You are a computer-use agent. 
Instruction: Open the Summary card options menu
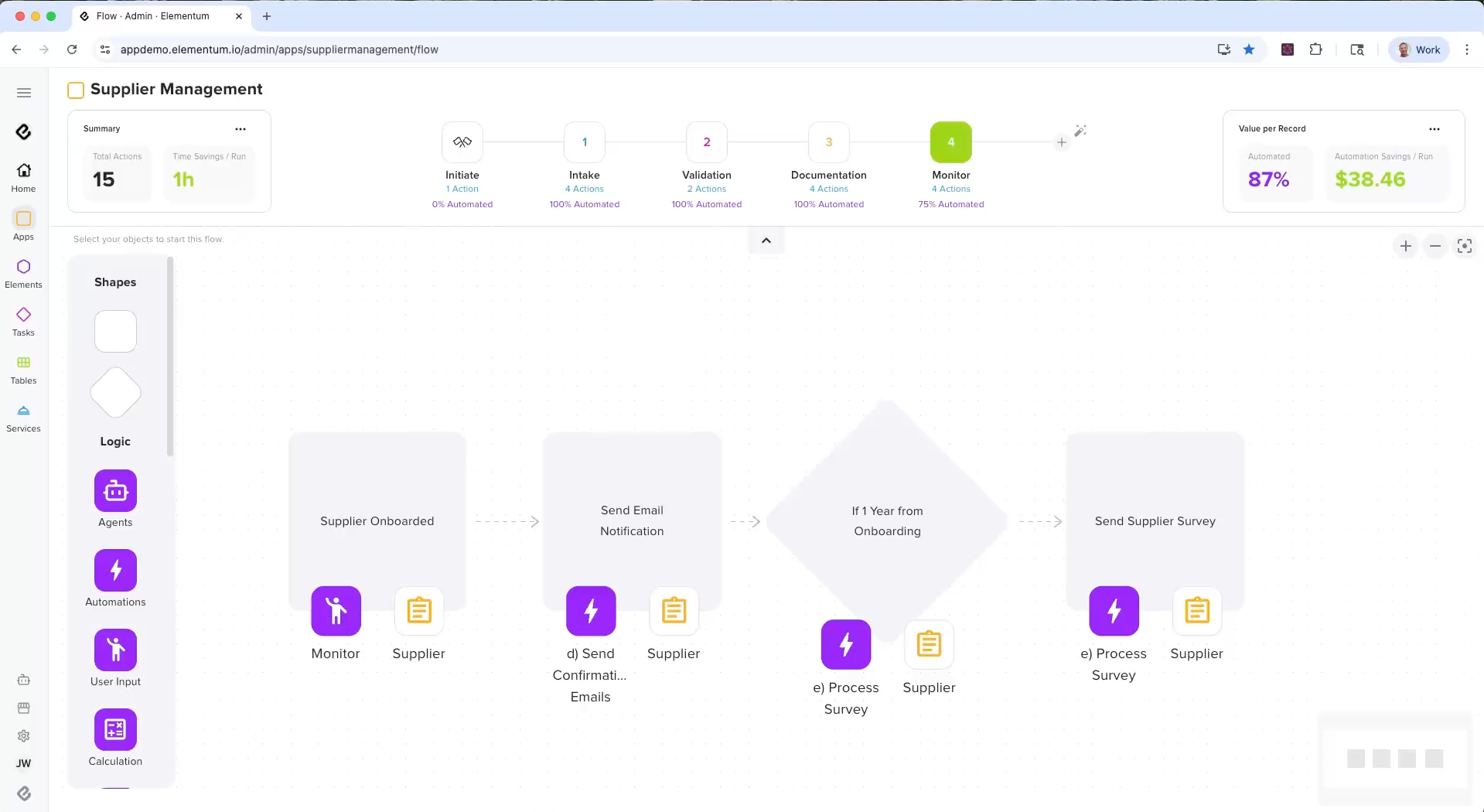241,129
